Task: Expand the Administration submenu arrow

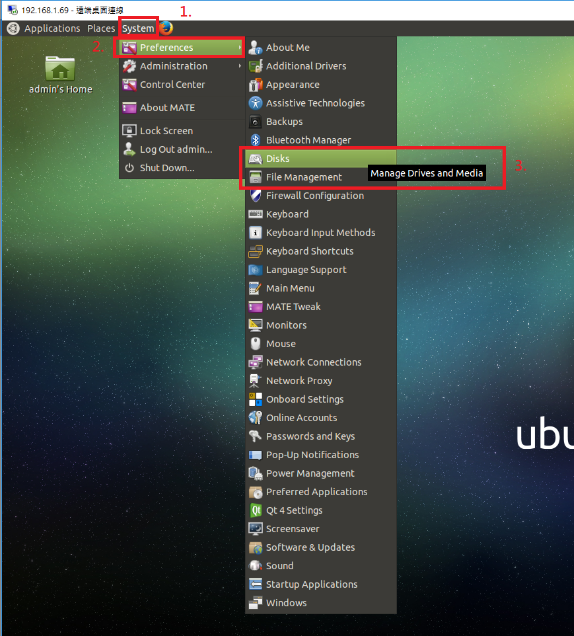Action: pyautogui.click(x=240, y=66)
